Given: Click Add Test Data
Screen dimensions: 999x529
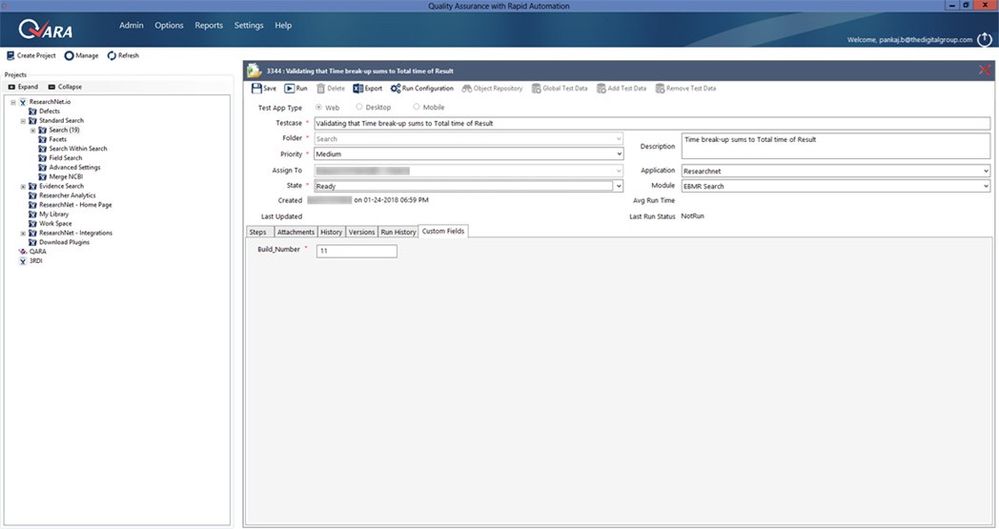Looking at the screenshot, I should [621, 89].
